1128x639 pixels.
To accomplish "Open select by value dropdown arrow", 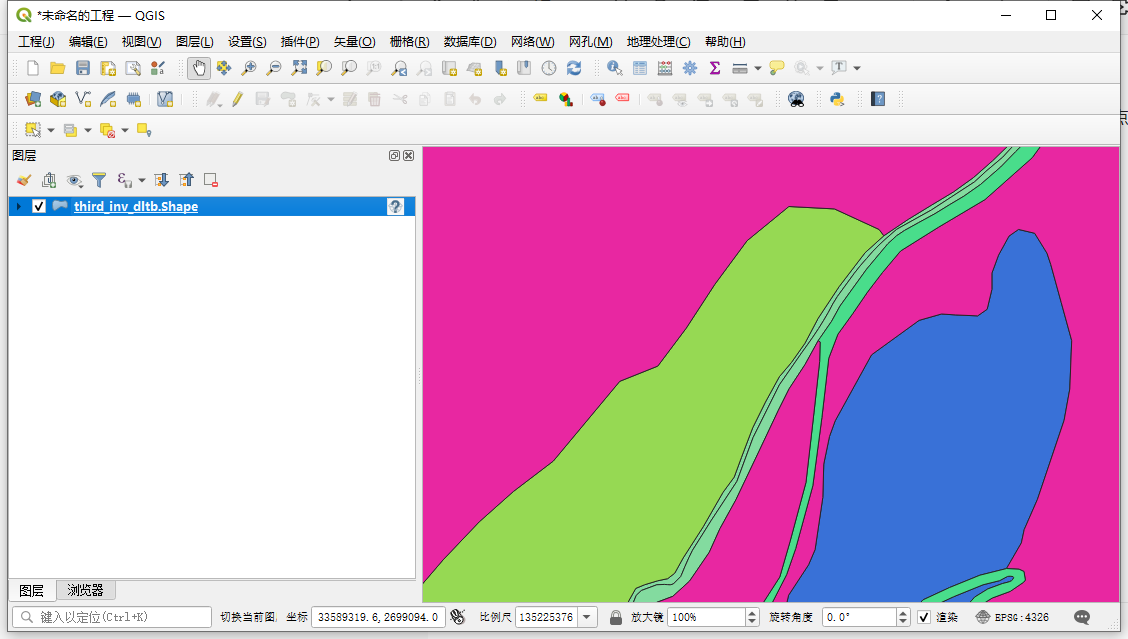I will (x=88, y=130).
